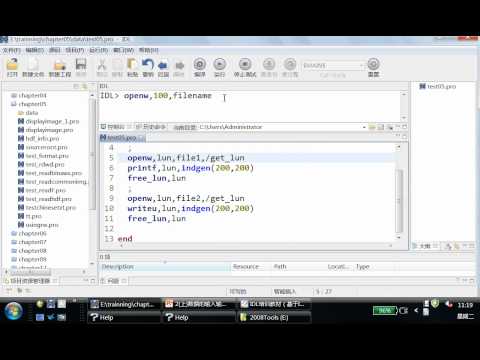
Task: Click the Undo curved-arrow toolbar icon
Action: (148, 64)
